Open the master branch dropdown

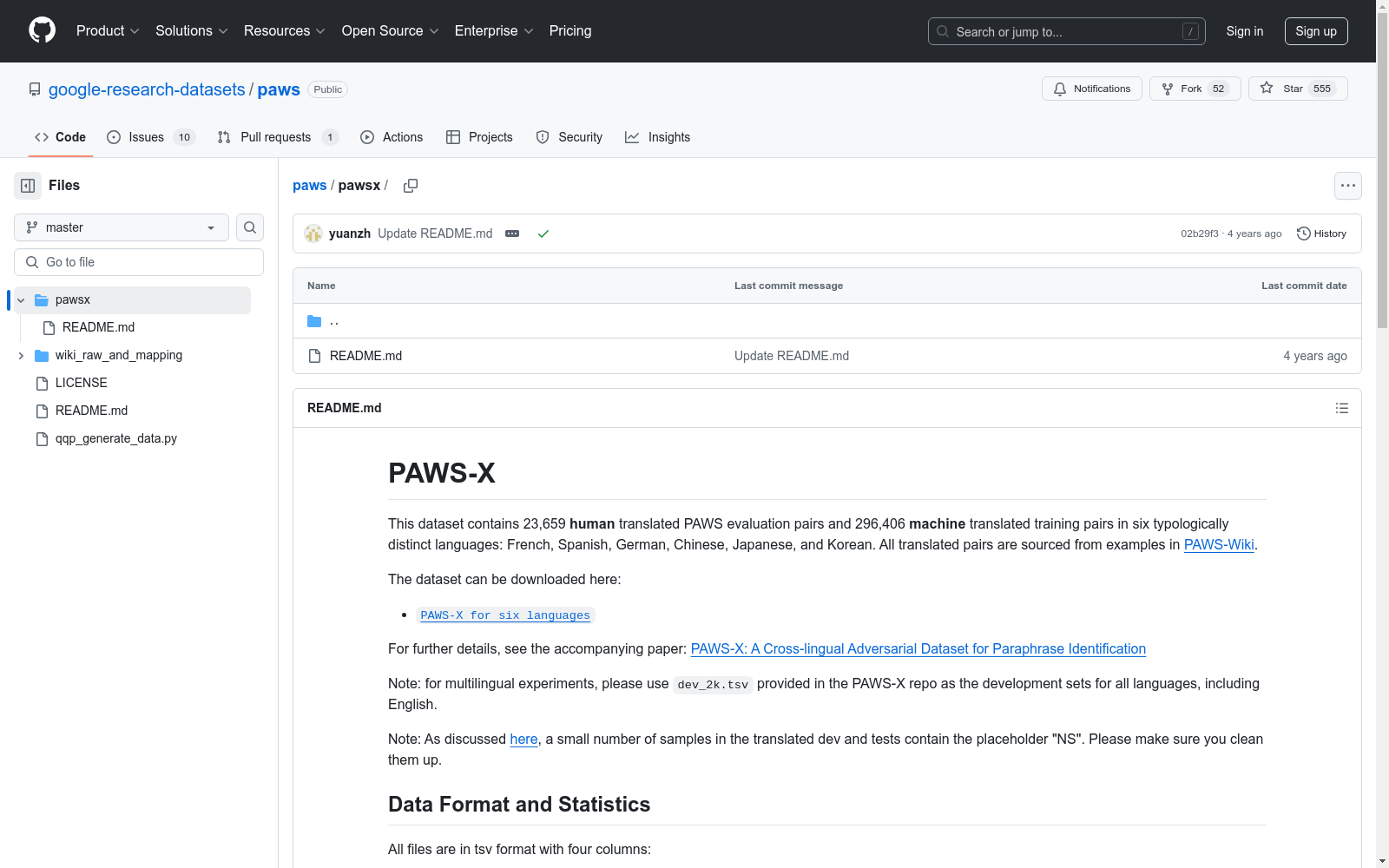[x=122, y=227]
